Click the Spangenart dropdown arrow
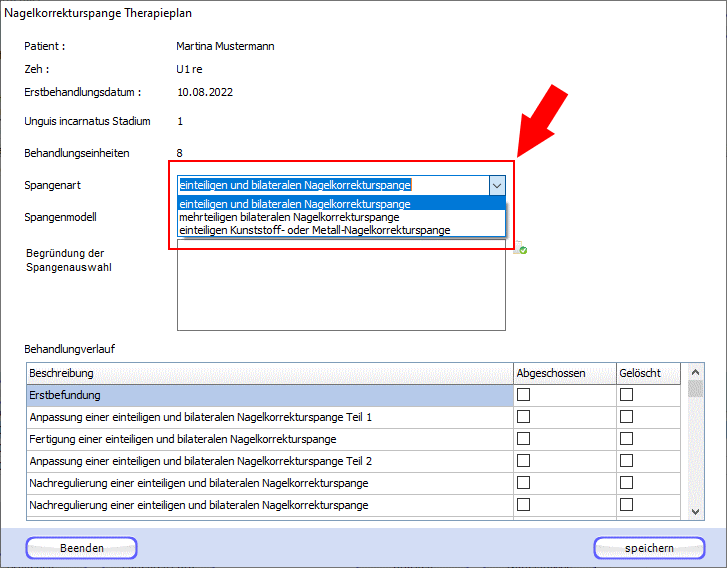 (496, 185)
